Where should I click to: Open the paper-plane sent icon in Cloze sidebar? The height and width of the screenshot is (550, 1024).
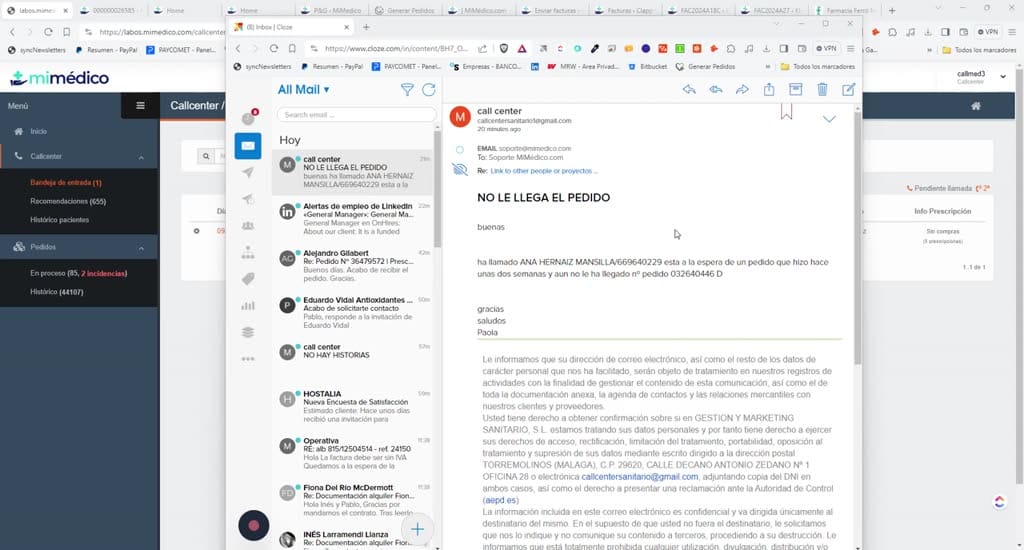point(248,172)
